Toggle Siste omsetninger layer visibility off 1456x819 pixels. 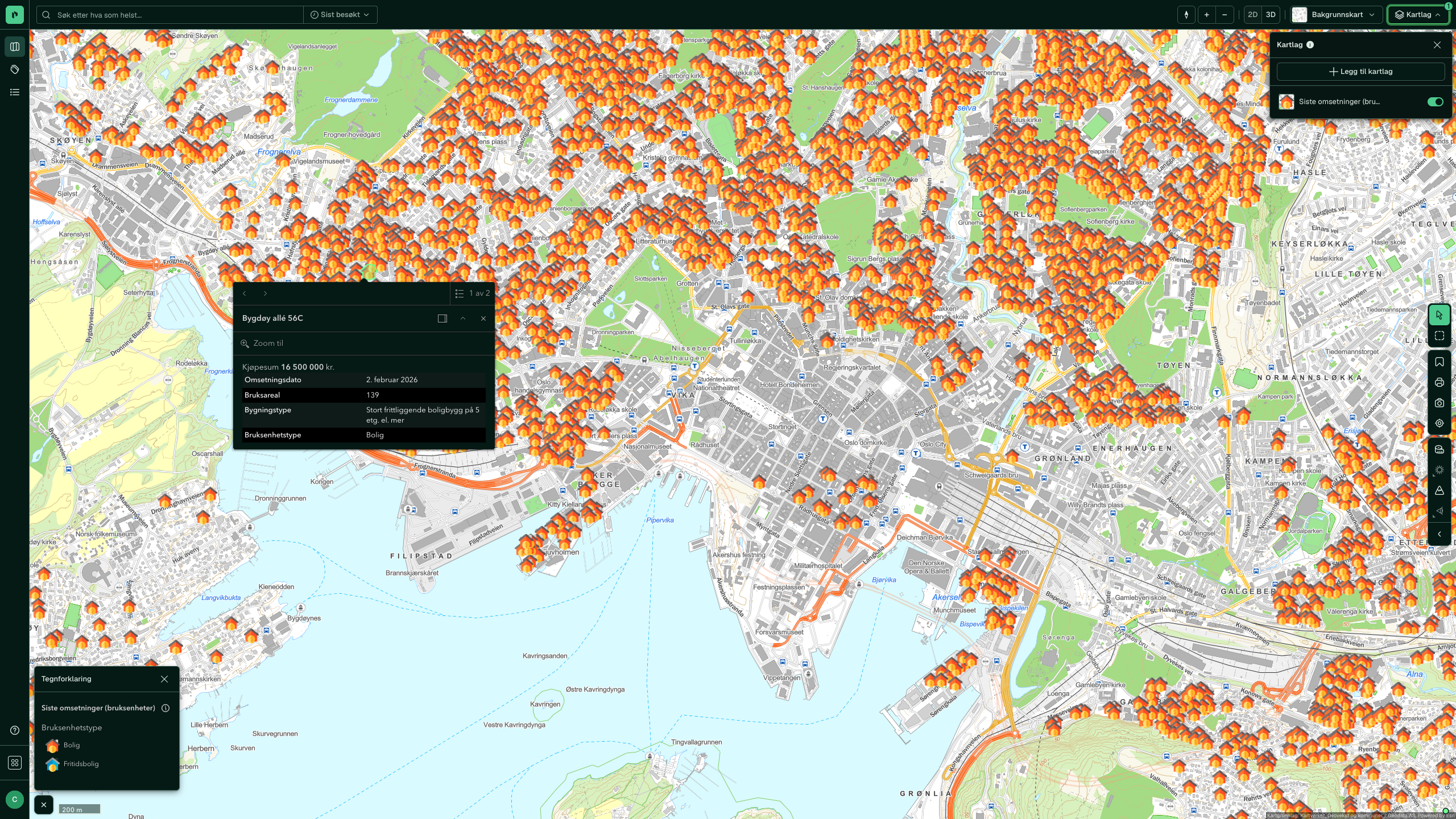pyautogui.click(x=1435, y=102)
